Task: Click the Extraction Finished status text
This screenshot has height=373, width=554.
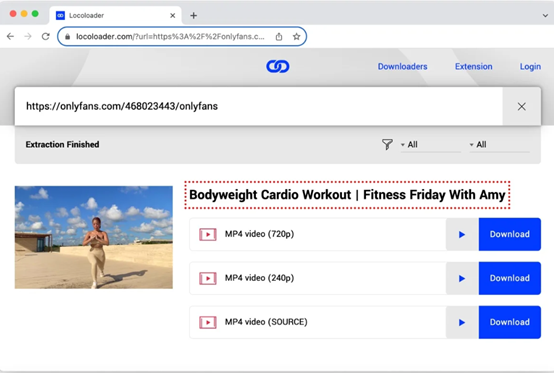Action: (x=62, y=144)
